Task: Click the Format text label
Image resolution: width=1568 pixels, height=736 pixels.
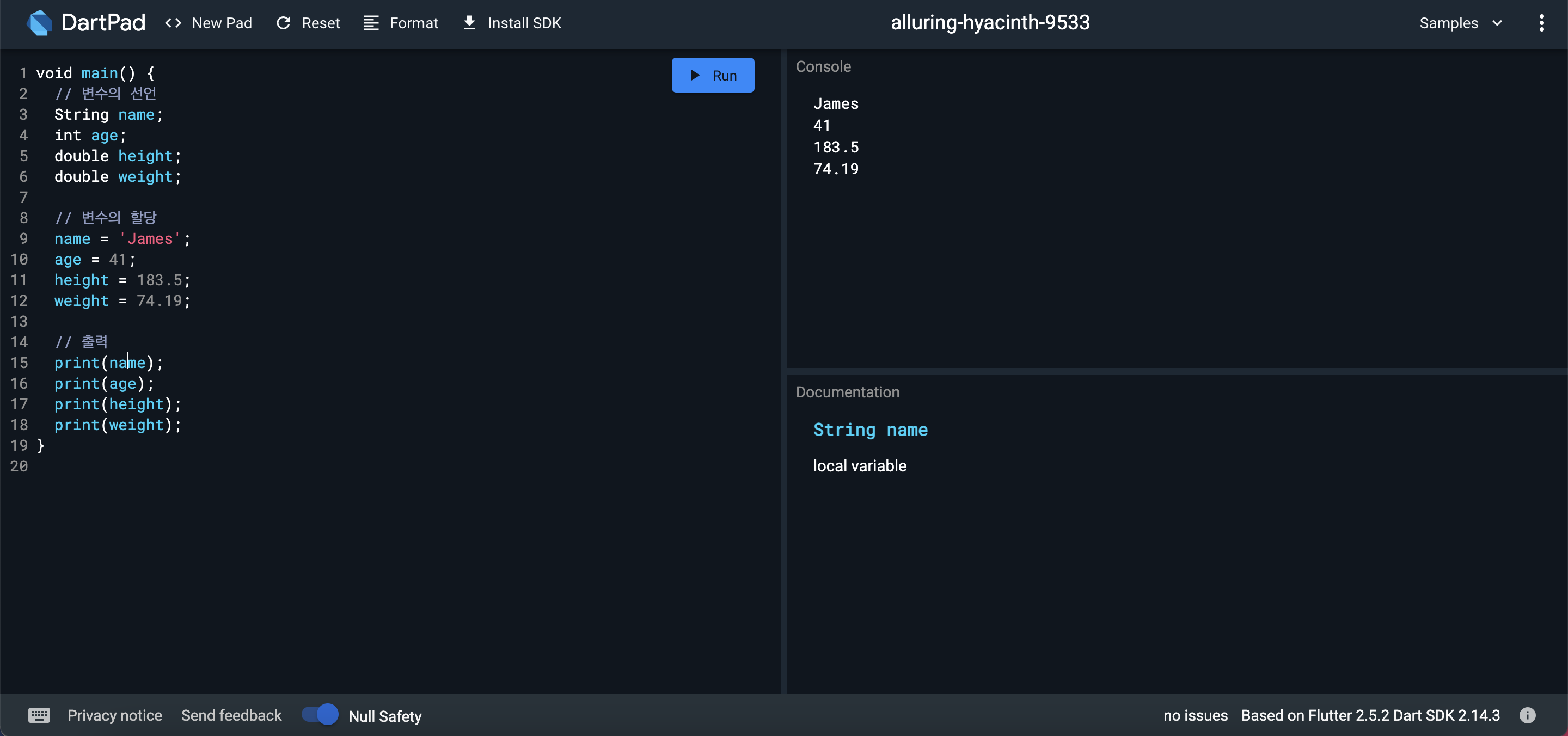Action: [x=413, y=23]
